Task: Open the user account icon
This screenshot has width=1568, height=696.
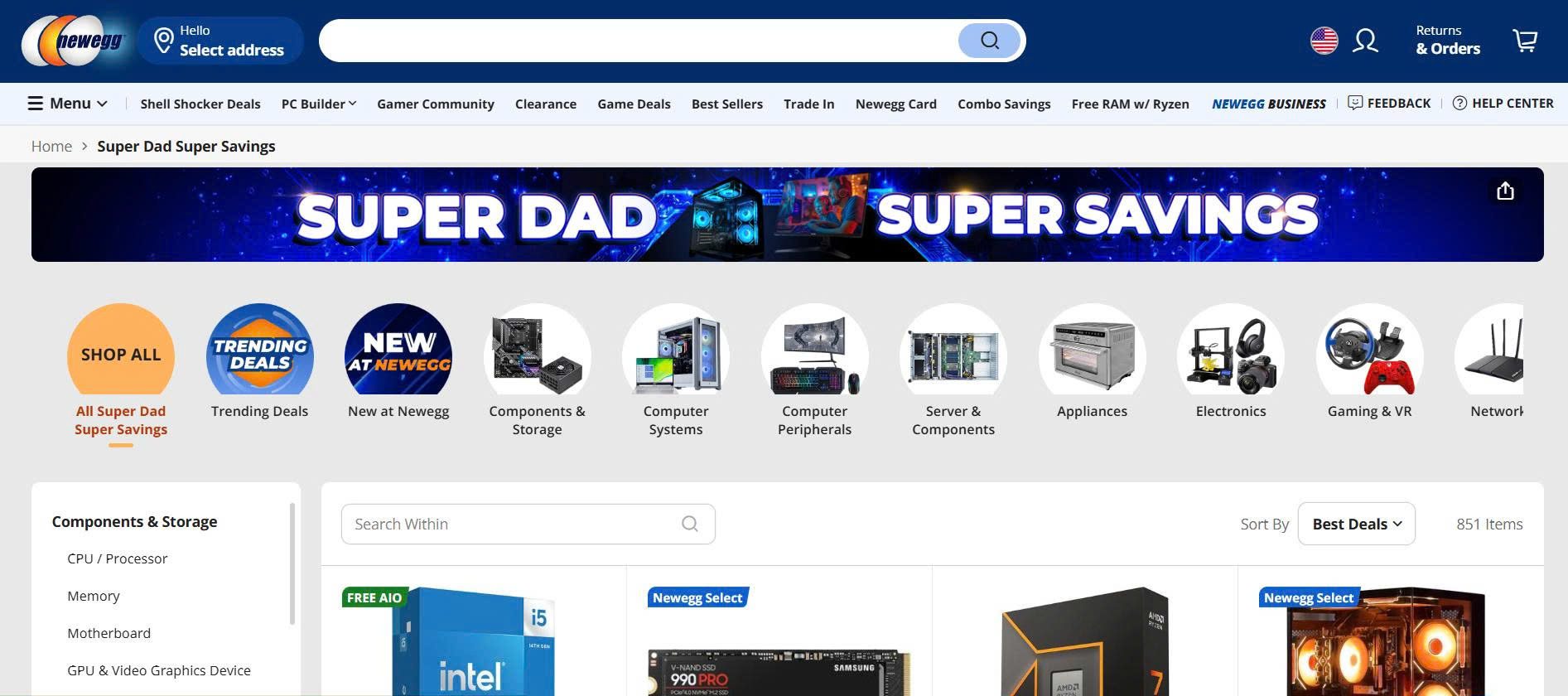Action: tap(1365, 41)
